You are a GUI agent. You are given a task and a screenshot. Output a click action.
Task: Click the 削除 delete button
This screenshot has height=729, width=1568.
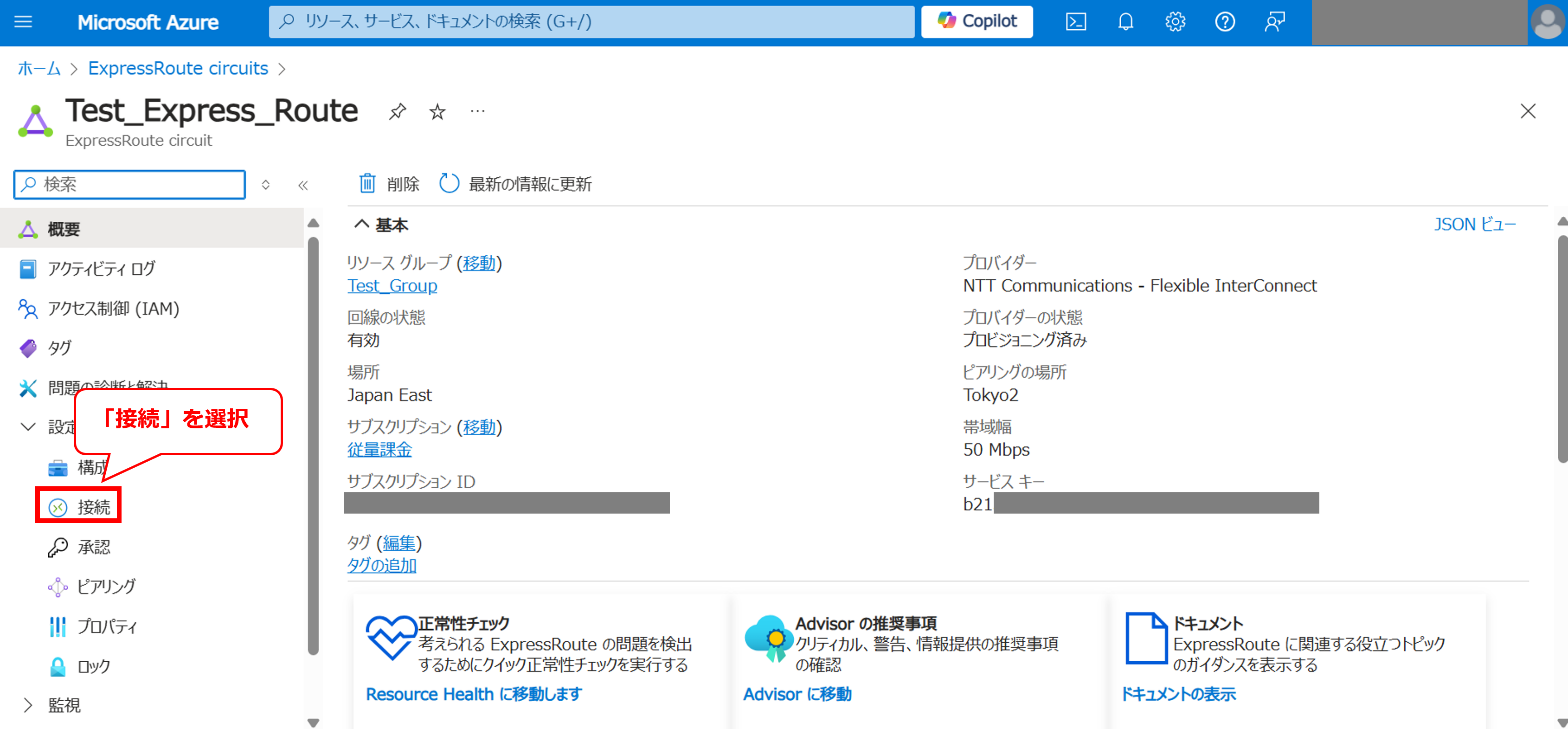389,183
